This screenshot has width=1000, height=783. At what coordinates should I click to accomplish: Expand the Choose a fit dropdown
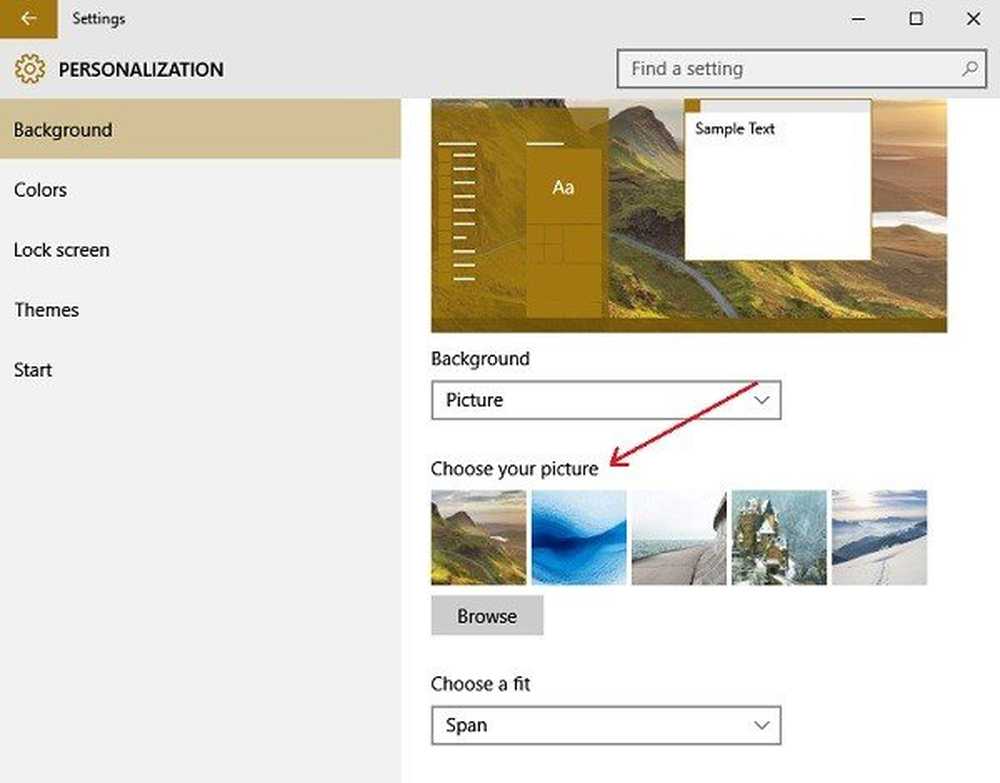[x=605, y=725]
